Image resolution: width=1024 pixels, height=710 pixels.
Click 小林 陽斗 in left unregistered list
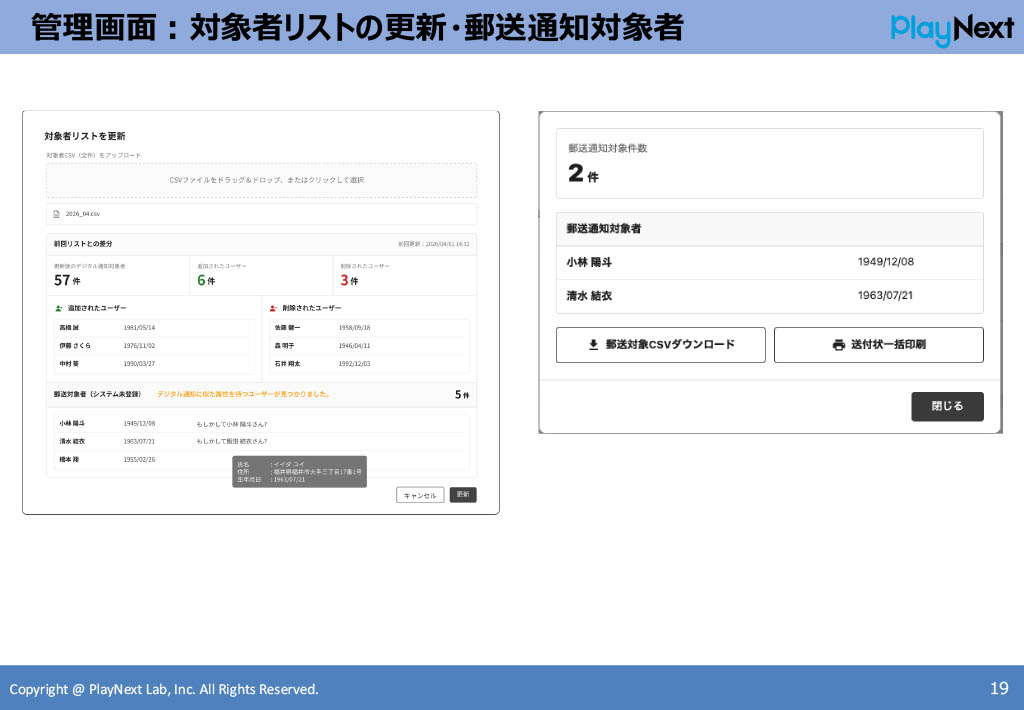[x=72, y=424]
